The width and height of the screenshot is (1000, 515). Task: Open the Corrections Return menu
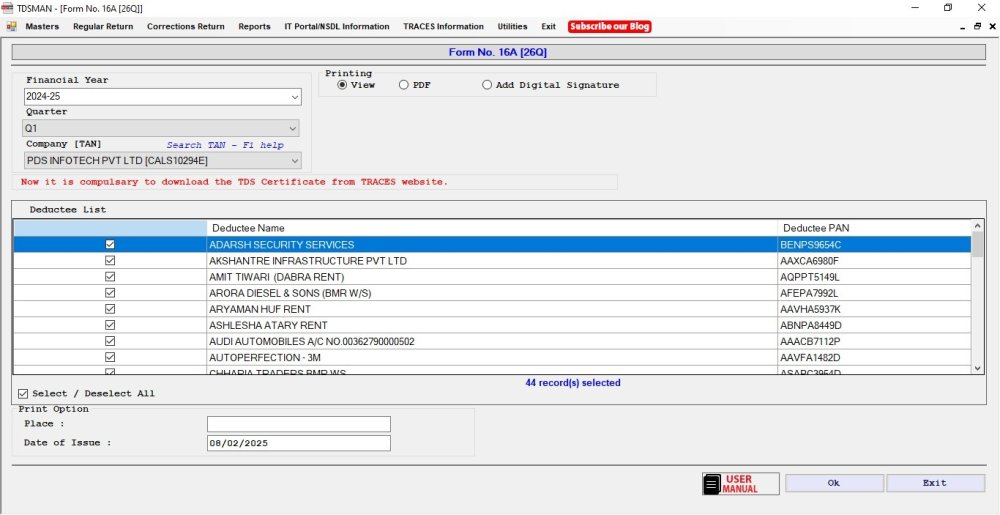186,27
